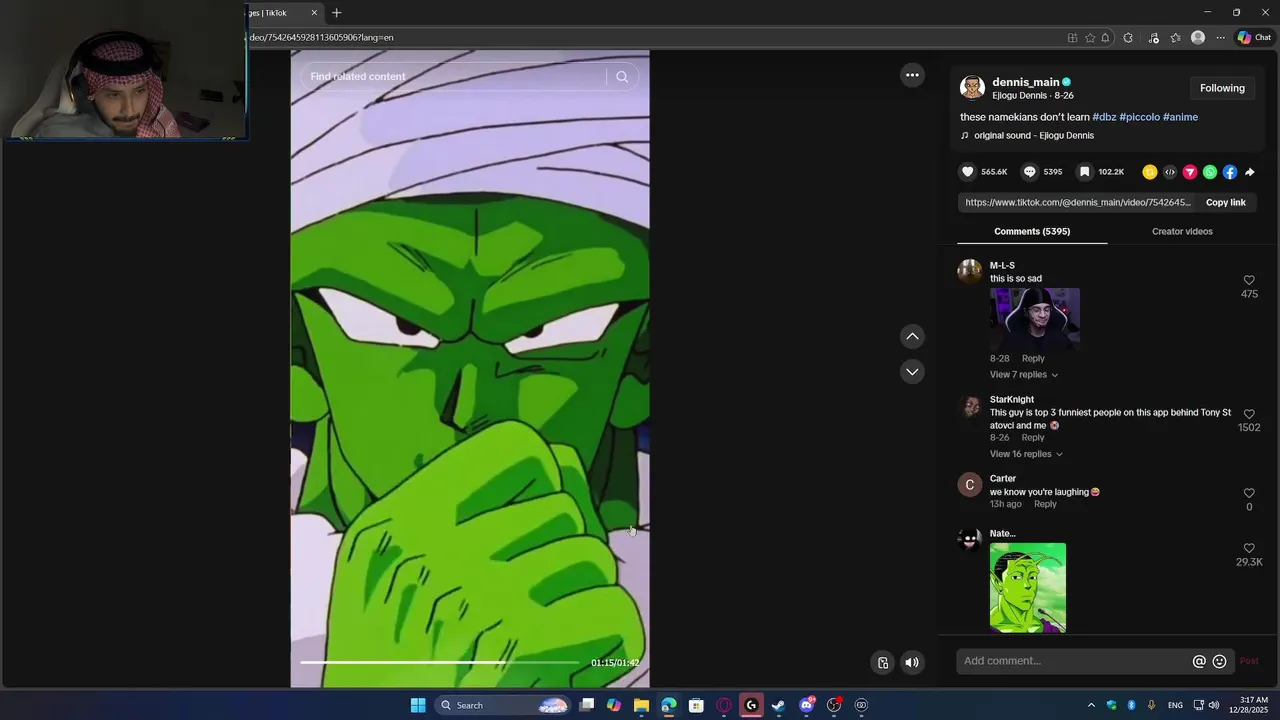Open the Windows Start menu
Viewport: 1280px width, 720px height.
point(418,705)
